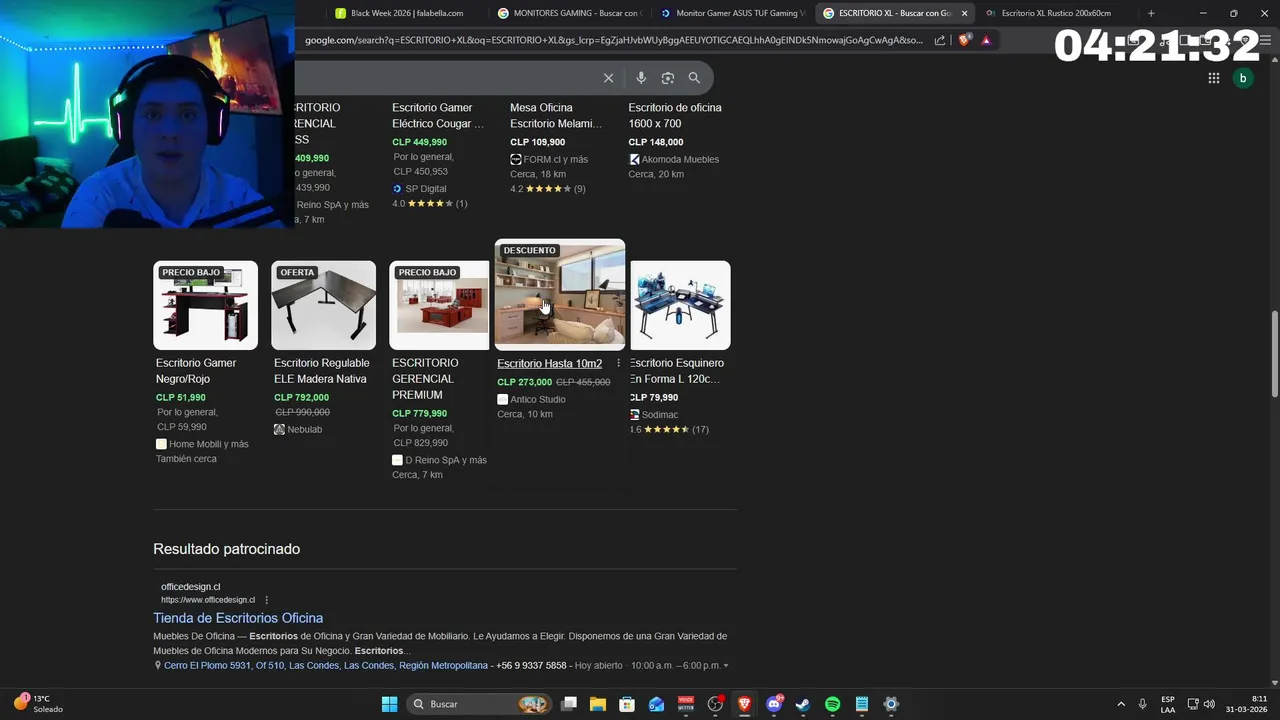
Task: Open File Explorer from the taskbar
Action: coord(598,704)
